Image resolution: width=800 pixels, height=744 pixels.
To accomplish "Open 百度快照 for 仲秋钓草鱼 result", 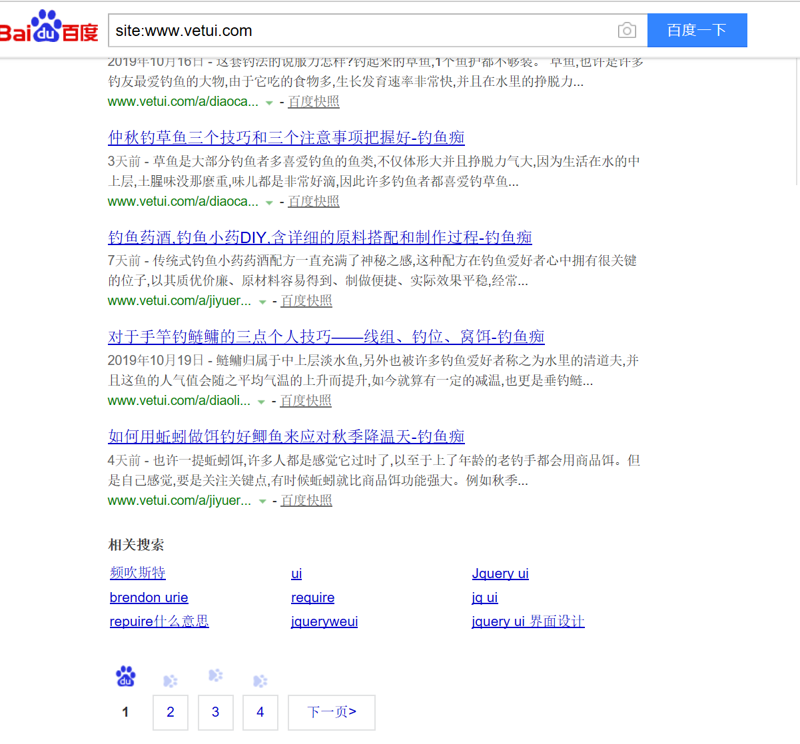I will click(314, 202).
